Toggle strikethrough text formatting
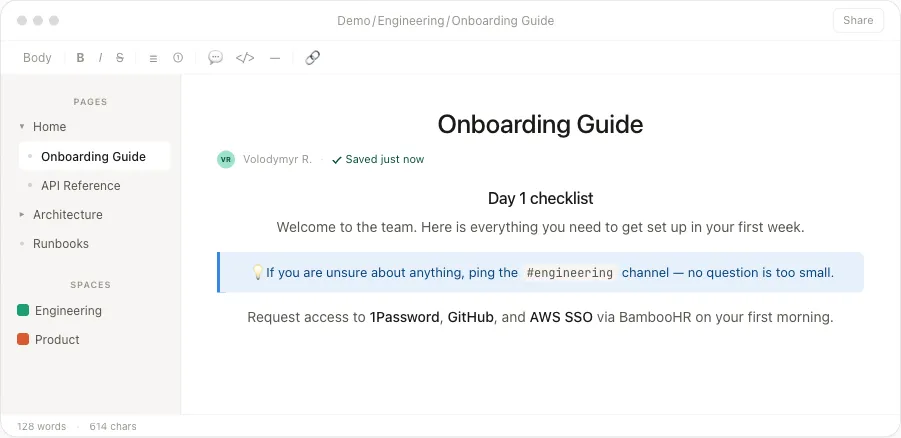This screenshot has height=438, width=901. [x=120, y=58]
